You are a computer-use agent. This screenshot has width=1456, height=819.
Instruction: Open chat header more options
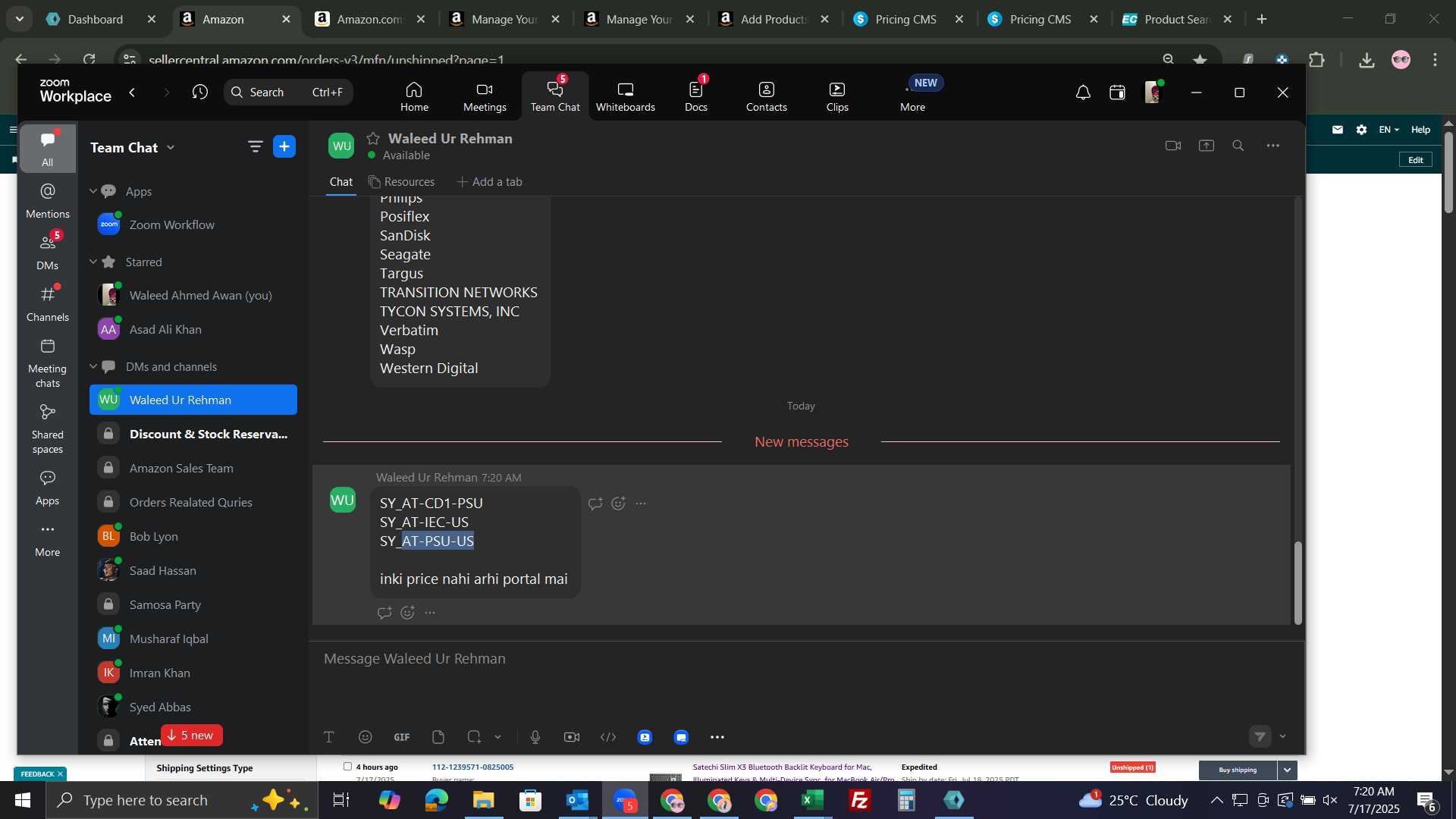[1273, 146]
